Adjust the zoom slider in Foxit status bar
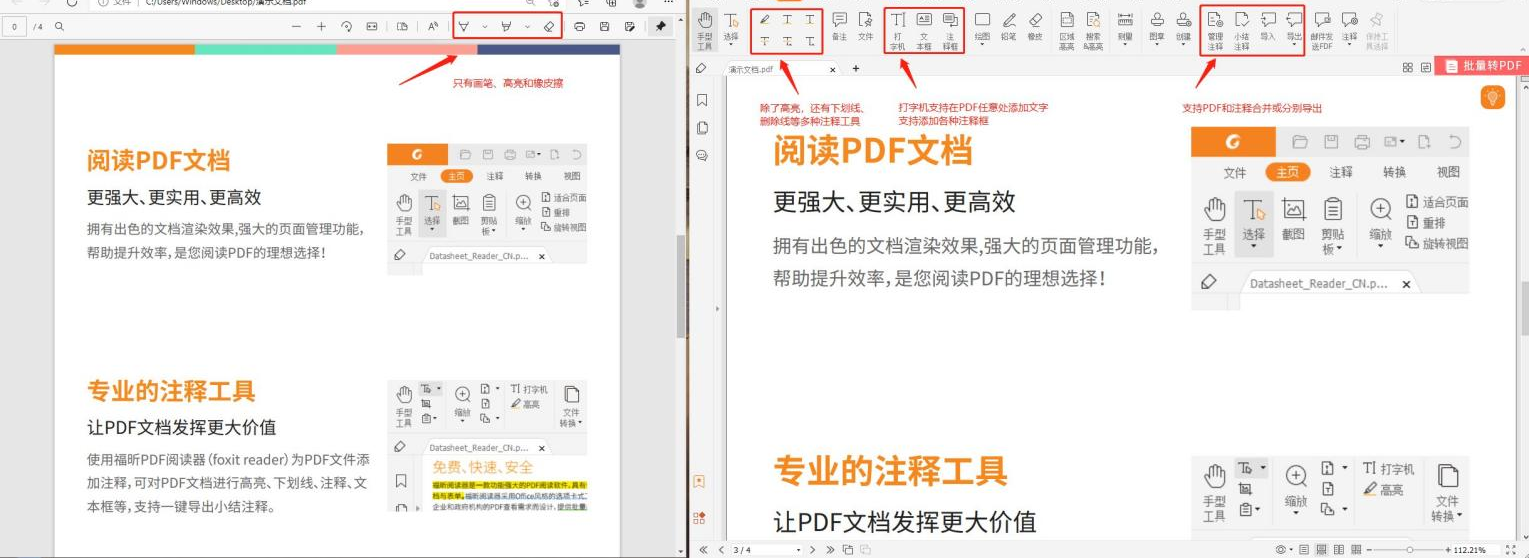 pos(1409,550)
